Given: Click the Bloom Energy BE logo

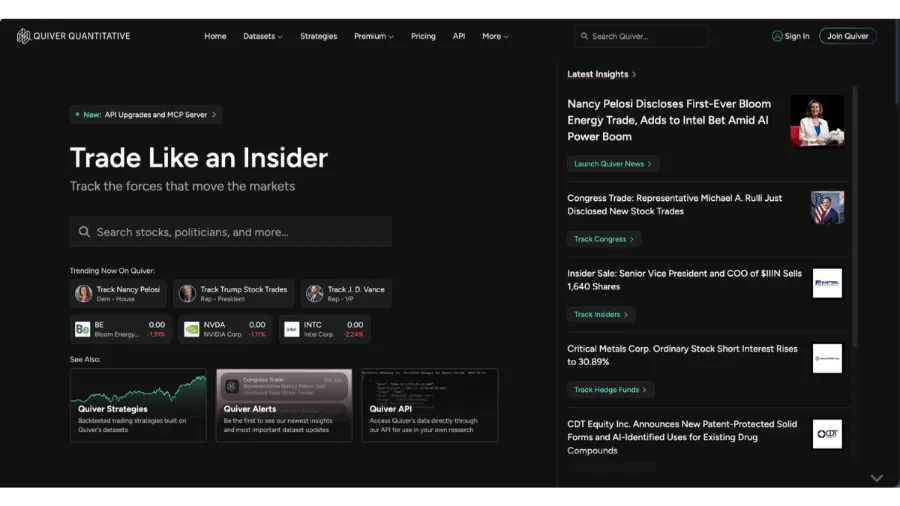Looking at the screenshot, I should [x=83, y=329].
